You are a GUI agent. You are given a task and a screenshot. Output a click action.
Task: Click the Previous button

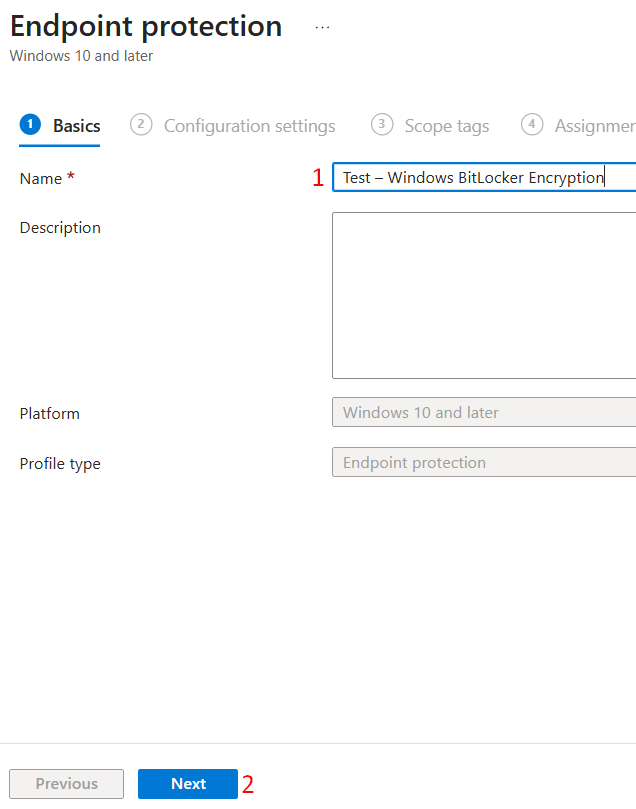click(66, 783)
